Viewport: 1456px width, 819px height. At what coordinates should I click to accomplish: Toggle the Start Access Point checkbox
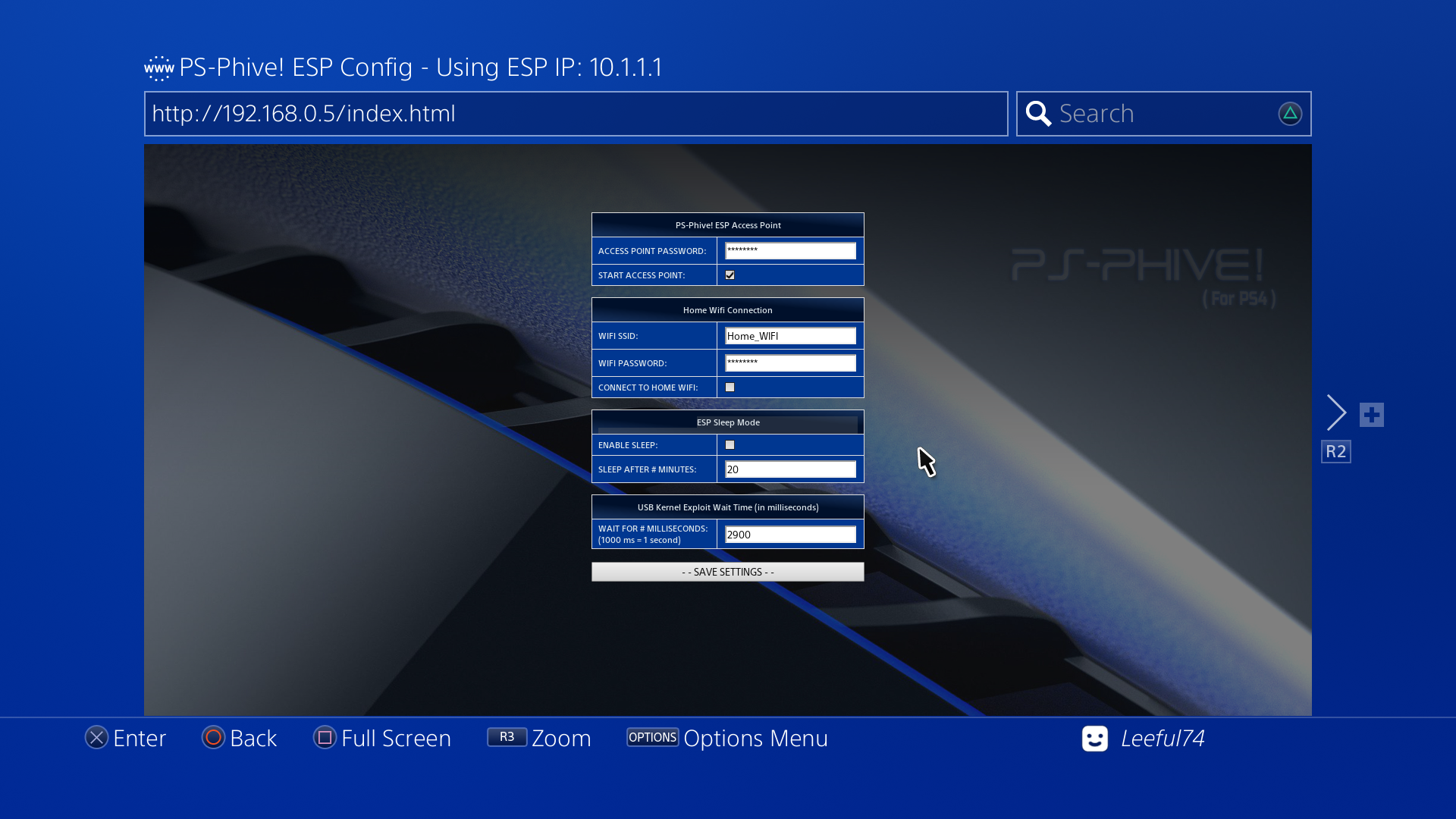(730, 275)
